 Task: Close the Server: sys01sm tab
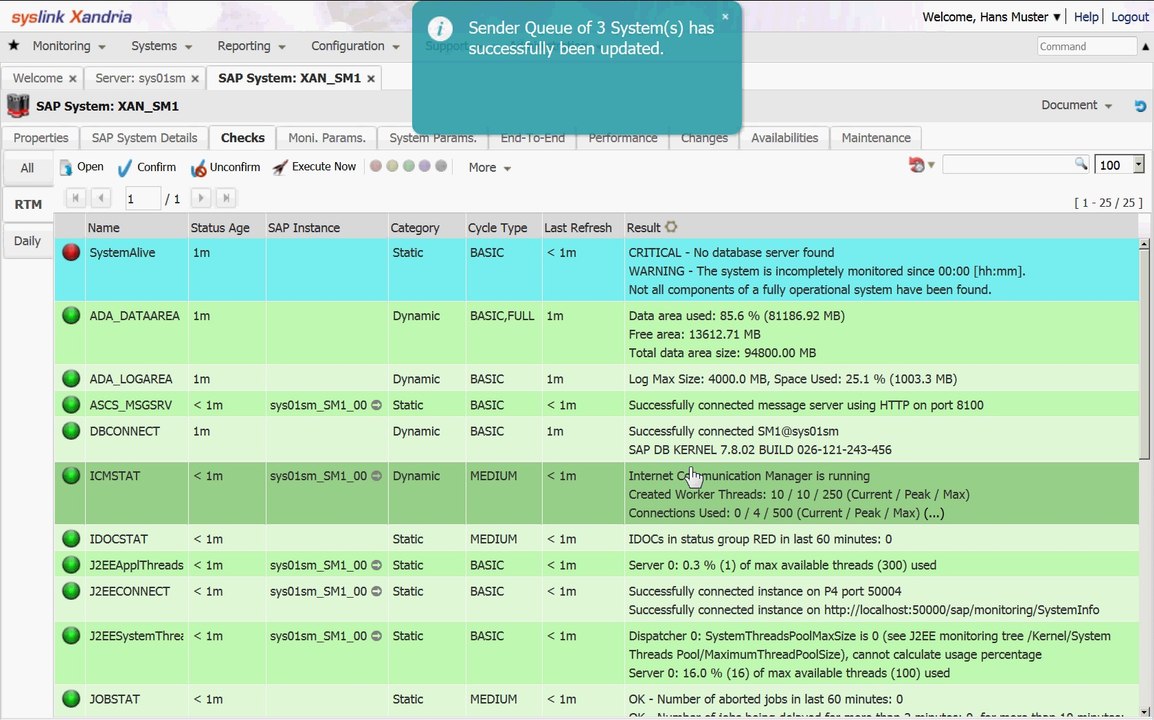point(194,78)
